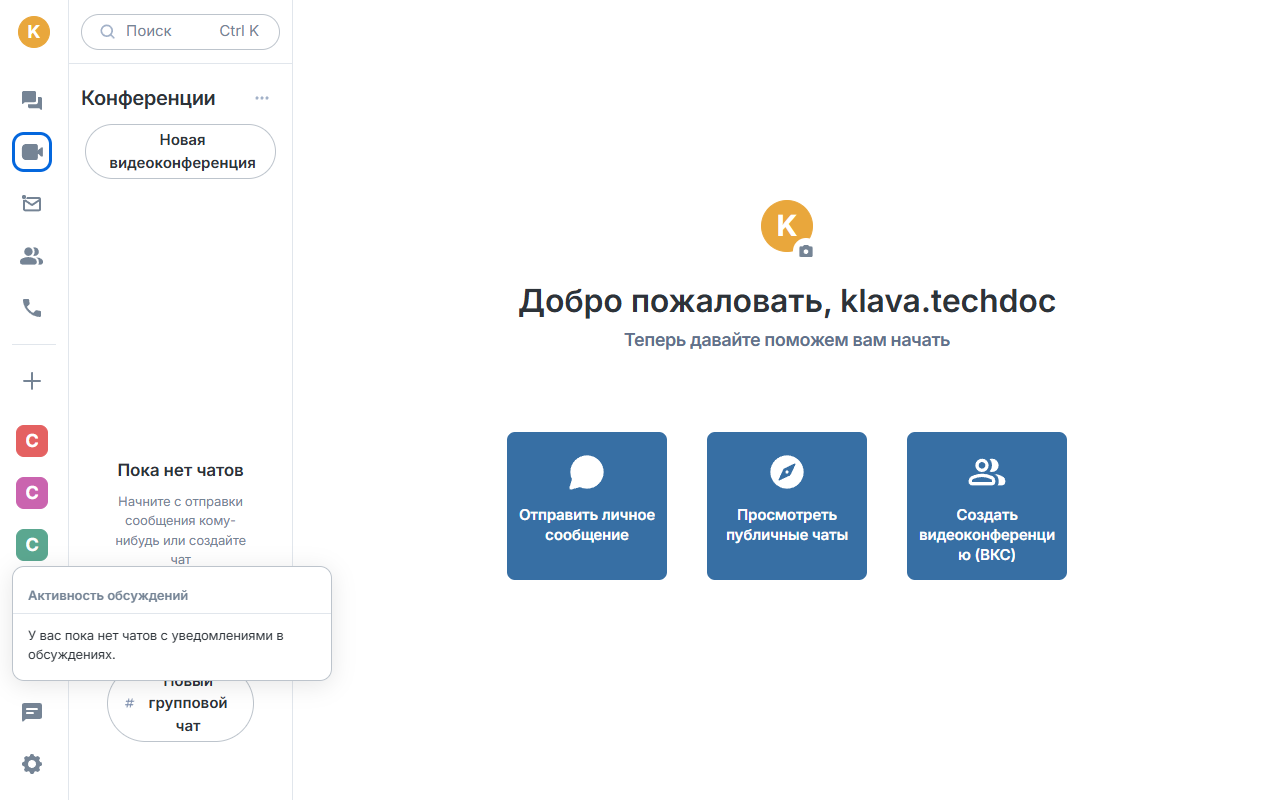Click Добро пожаловать, klava.techdoc heading
1280x800 pixels.
click(787, 301)
